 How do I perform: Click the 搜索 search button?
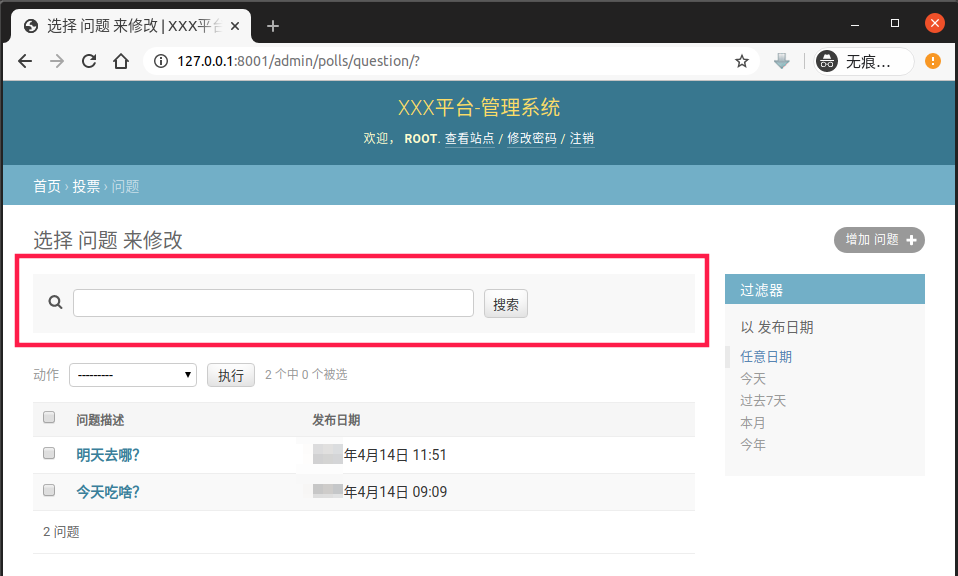point(506,304)
